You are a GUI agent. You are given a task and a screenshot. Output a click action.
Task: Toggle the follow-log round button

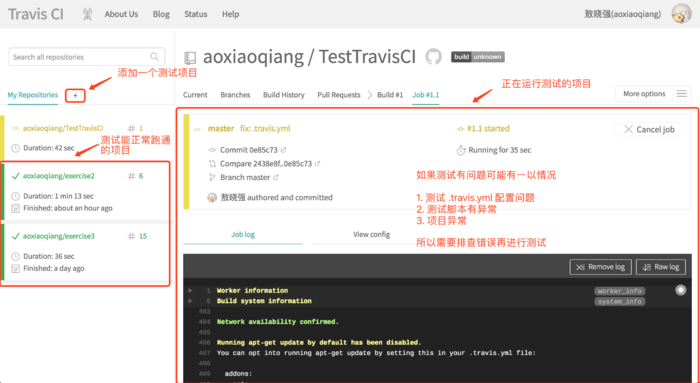[x=680, y=290]
